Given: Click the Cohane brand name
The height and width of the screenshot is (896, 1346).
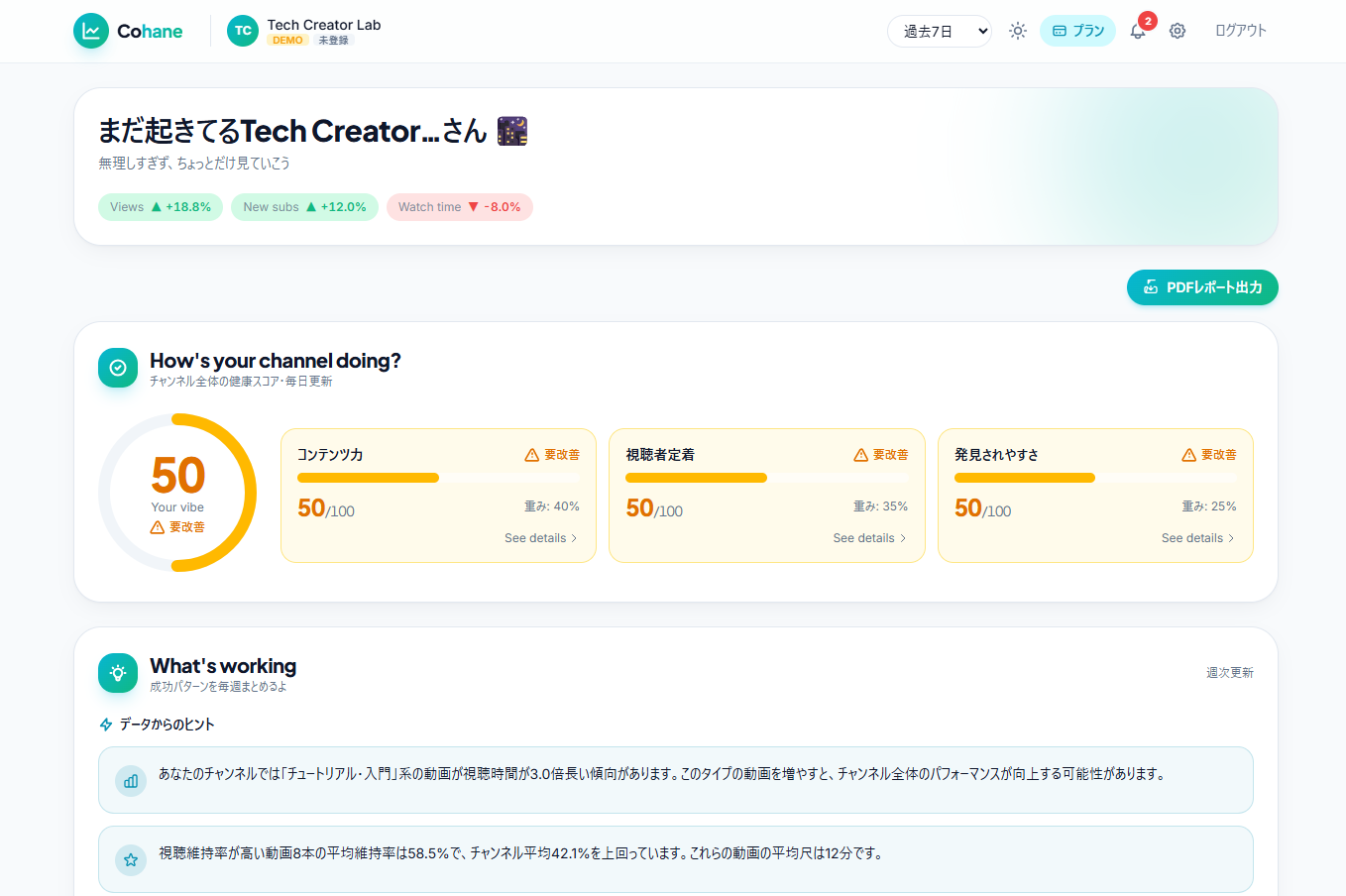Looking at the screenshot, I should (x=150, y=31).
